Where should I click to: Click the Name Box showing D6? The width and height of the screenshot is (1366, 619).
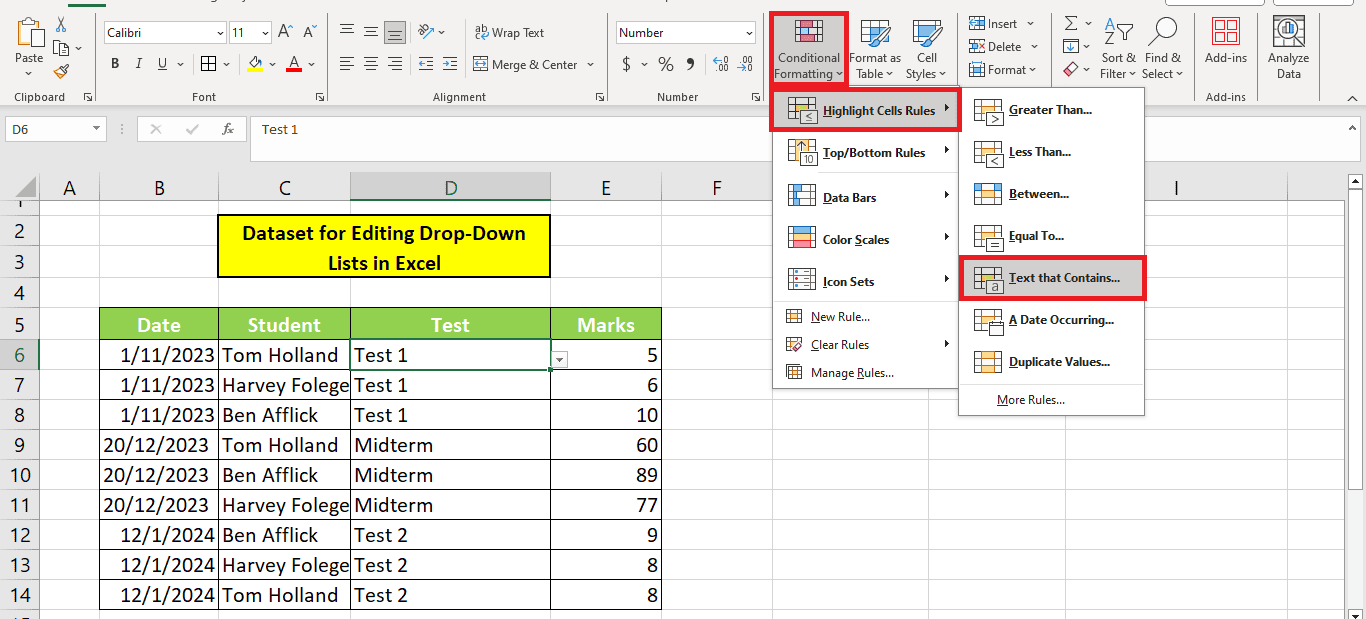point(48,129)
